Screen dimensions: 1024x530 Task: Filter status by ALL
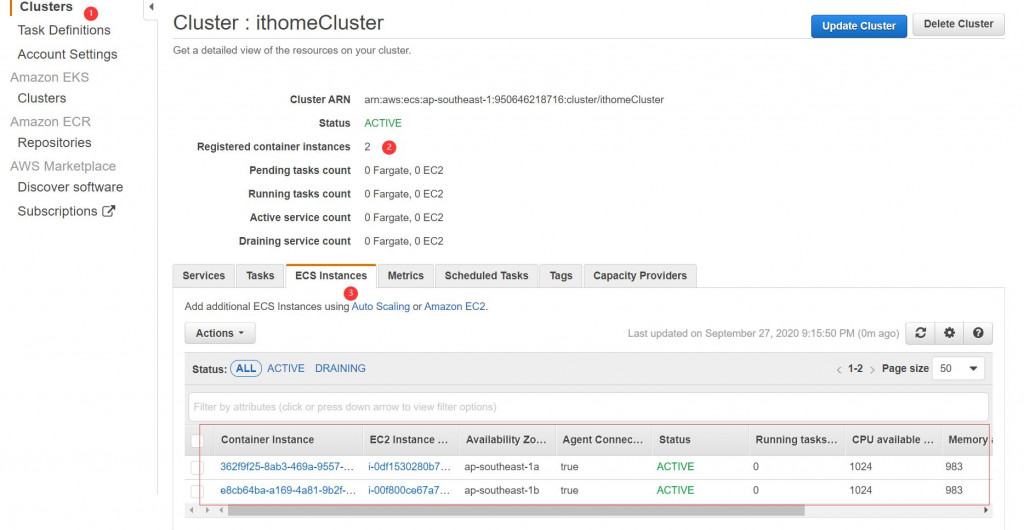point(246,369)
